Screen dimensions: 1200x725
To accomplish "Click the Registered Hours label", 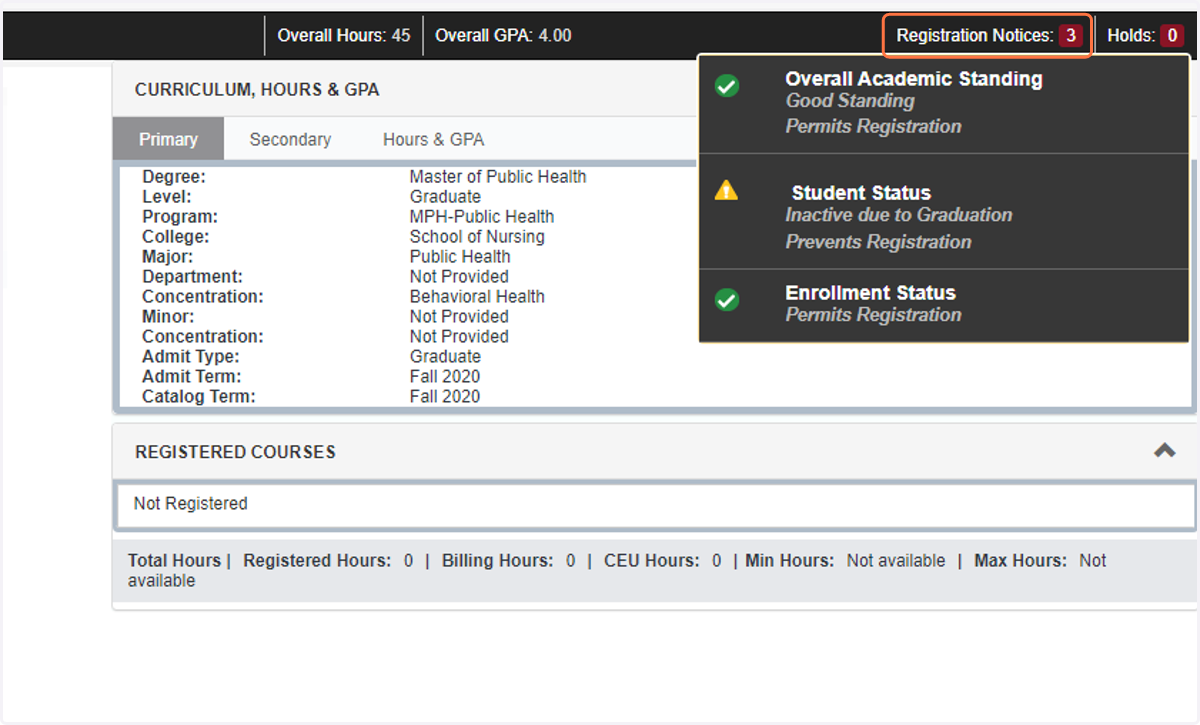I will (x=317, y=561).
